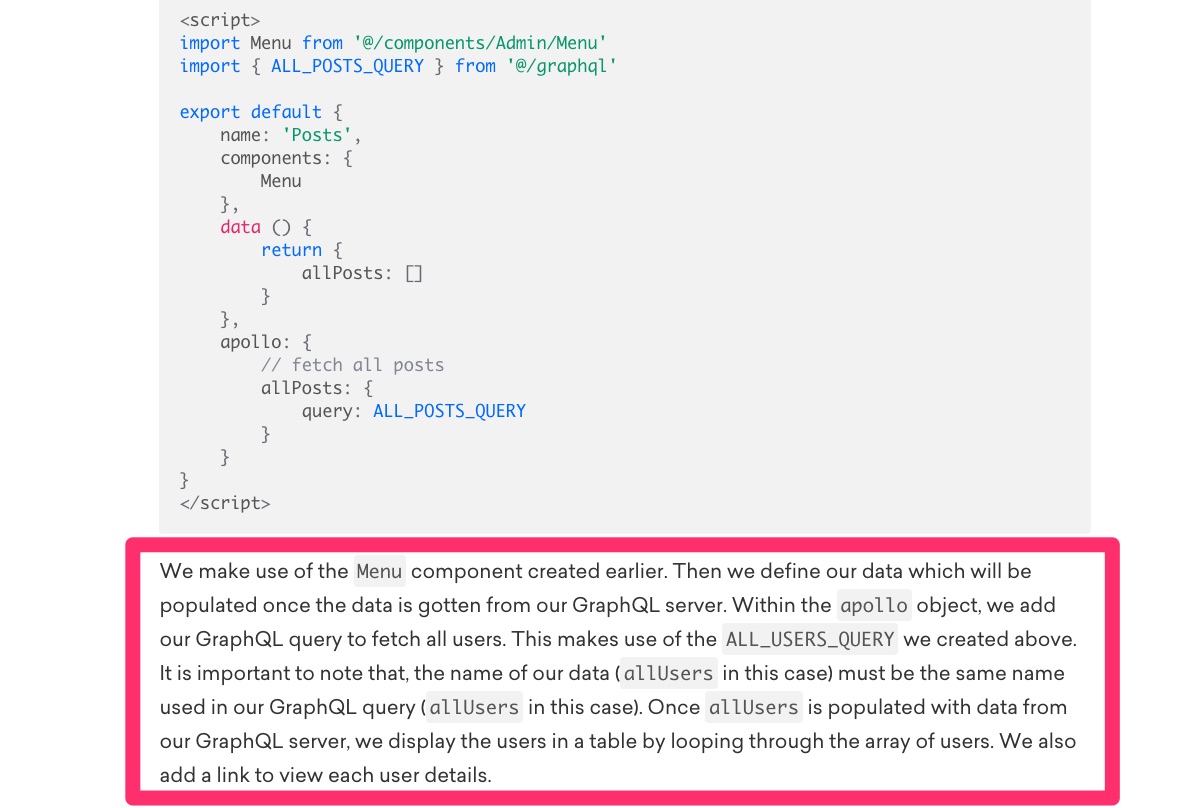The width and height of the screenshot is (1203, 808).
Task: Click the 'allUsers' code after 'our data ('
Action: [669, 673]
